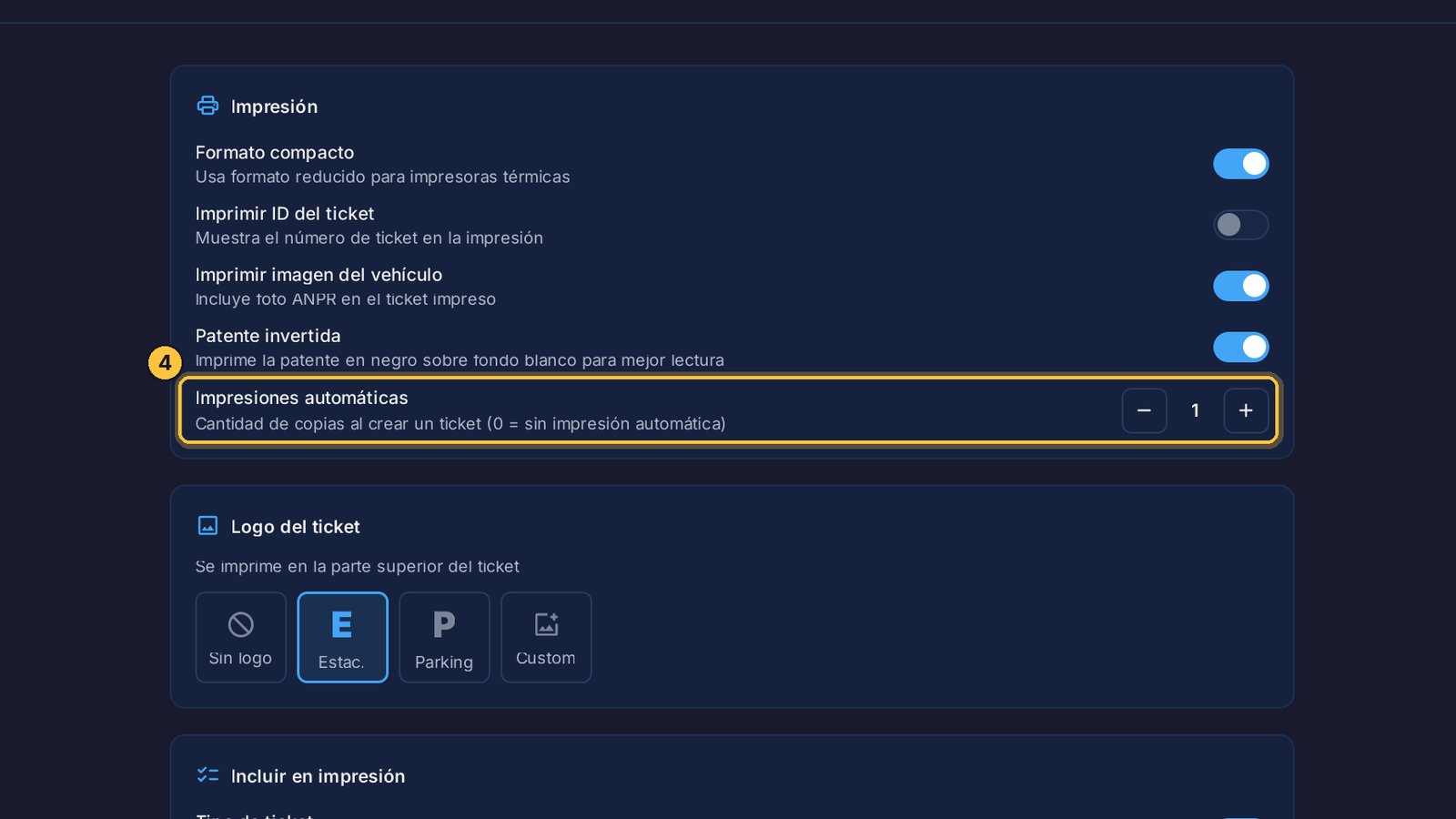1456x819 pixels.
Task: Choose the Estac. logo option
Action: point(342,637)
